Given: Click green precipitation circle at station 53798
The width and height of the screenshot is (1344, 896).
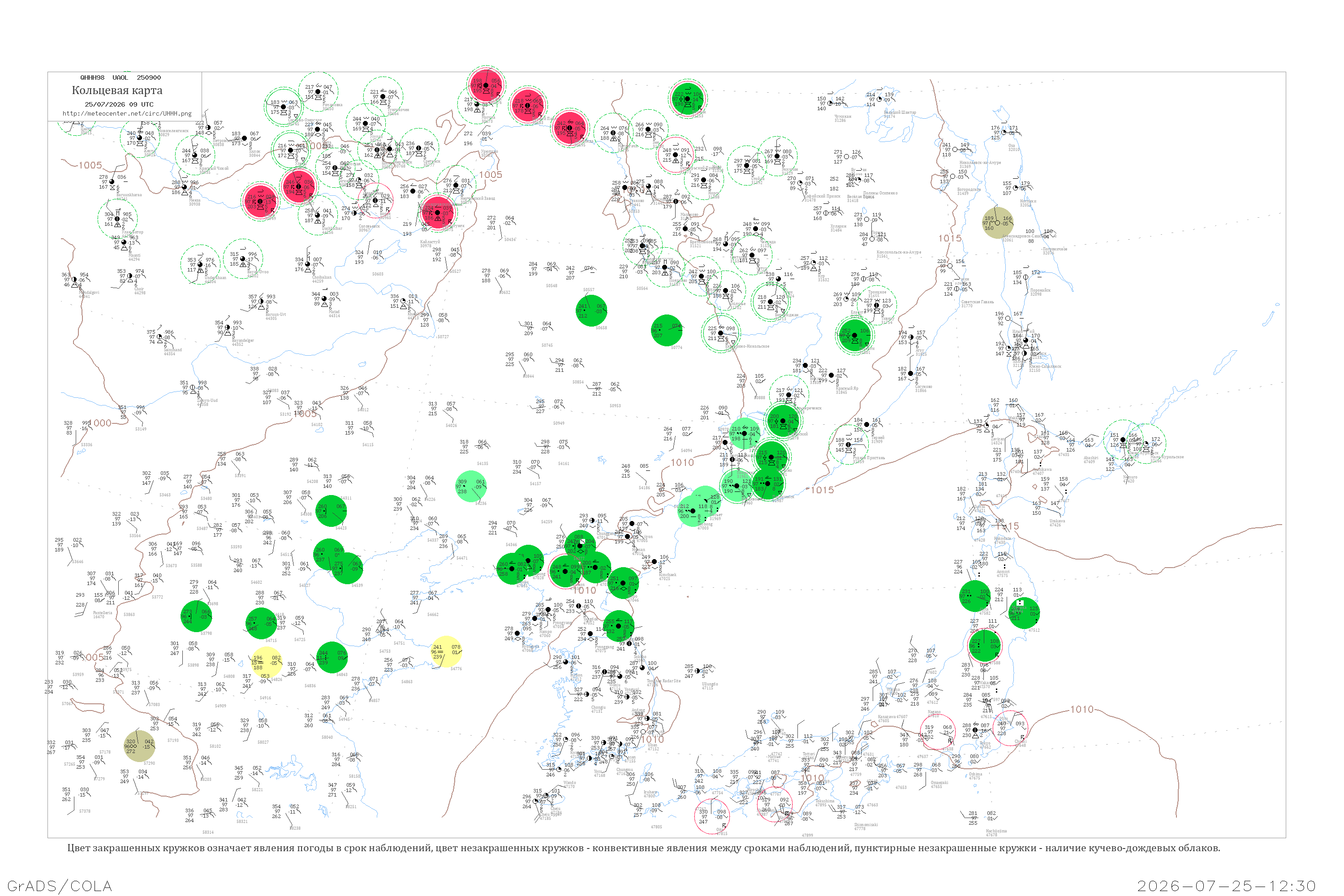Looking at the screenshot, I should coord(196,616).
